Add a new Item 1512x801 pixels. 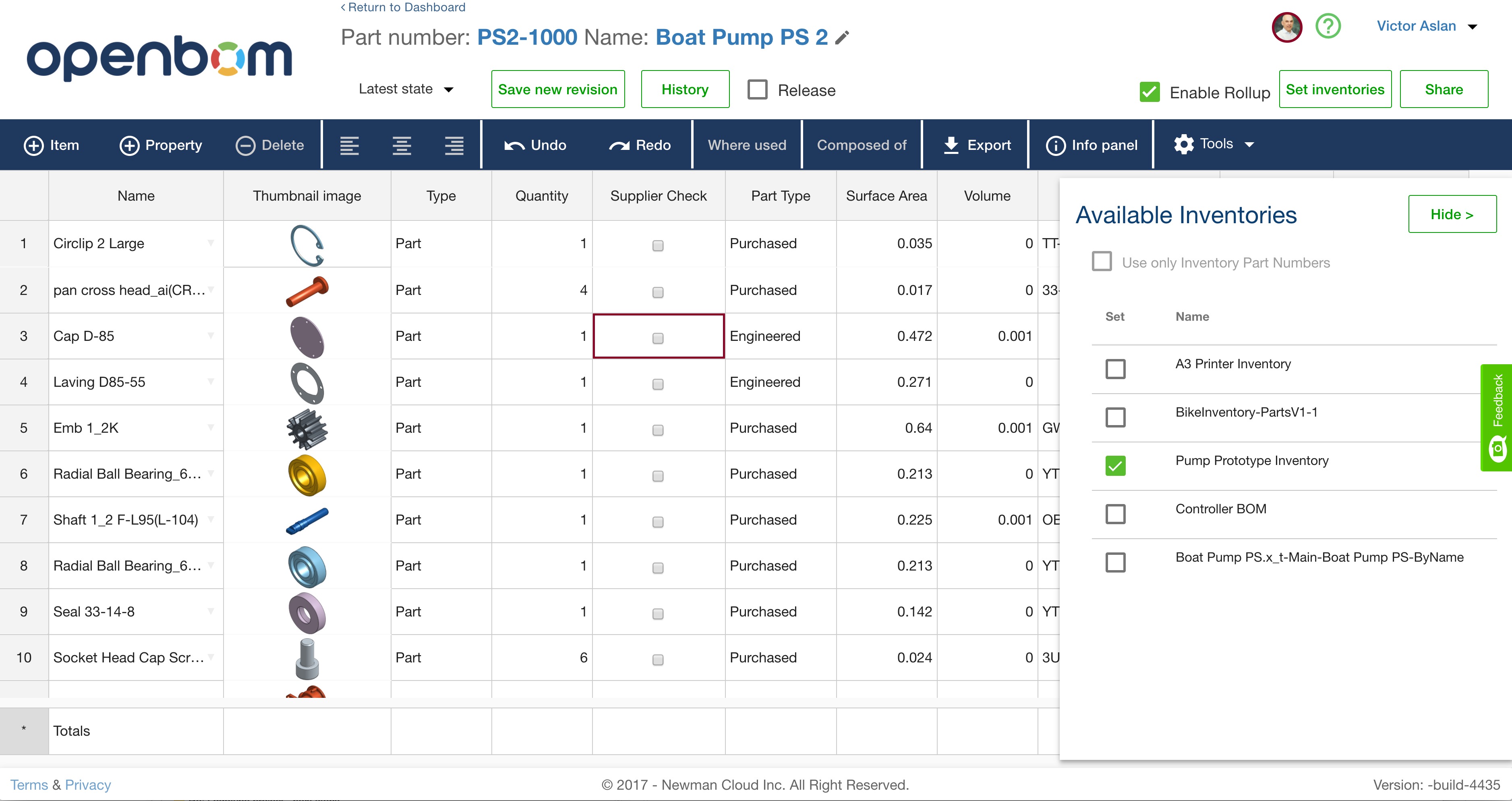pos(51,145)
